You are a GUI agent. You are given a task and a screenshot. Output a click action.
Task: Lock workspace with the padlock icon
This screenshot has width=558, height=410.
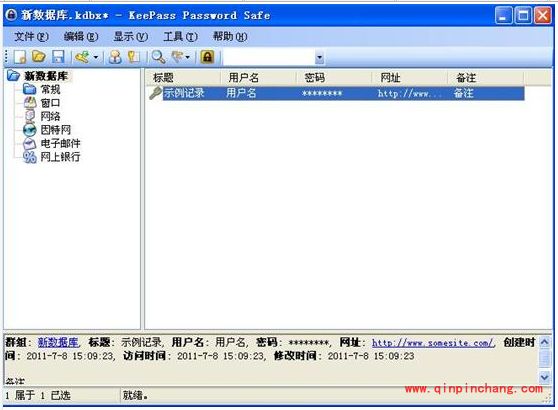coord(207,57)
